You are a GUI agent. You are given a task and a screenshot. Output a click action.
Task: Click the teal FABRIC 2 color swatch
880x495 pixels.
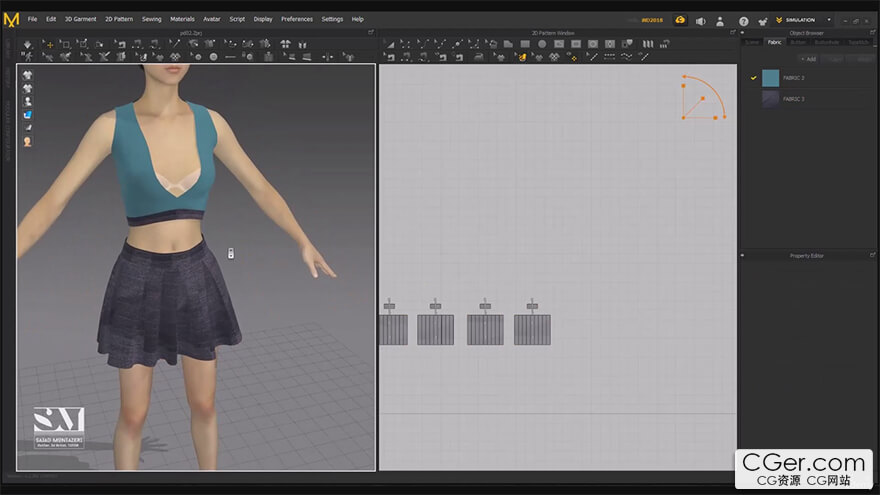point(770,78)
